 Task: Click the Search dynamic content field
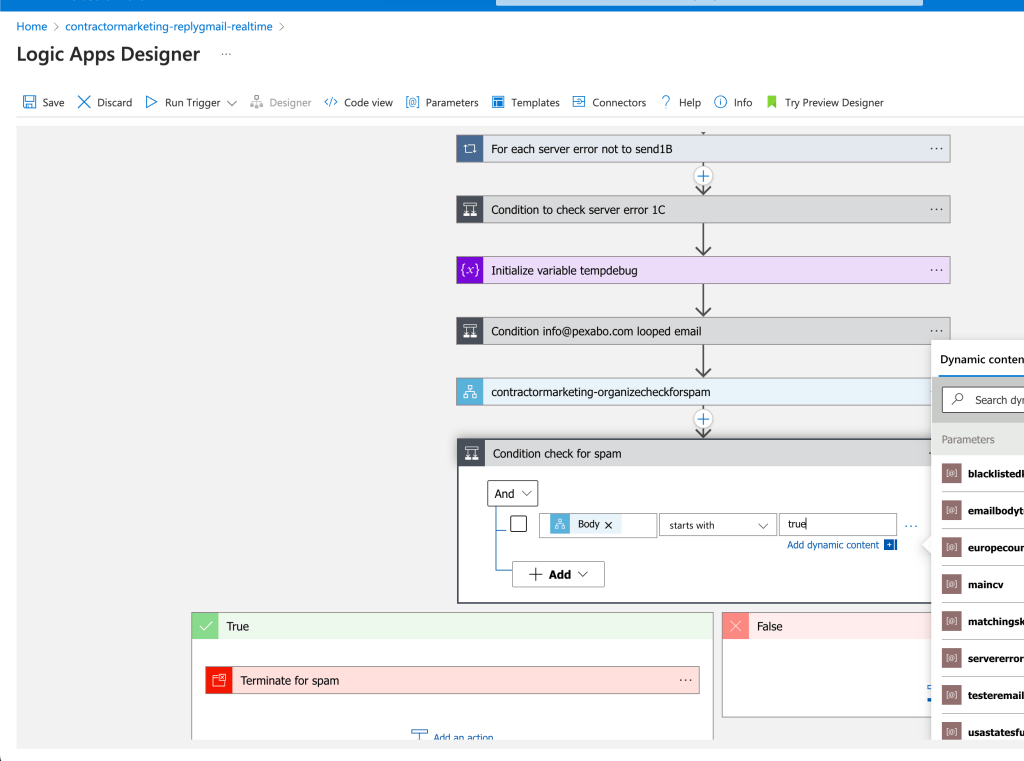[984, 400]
